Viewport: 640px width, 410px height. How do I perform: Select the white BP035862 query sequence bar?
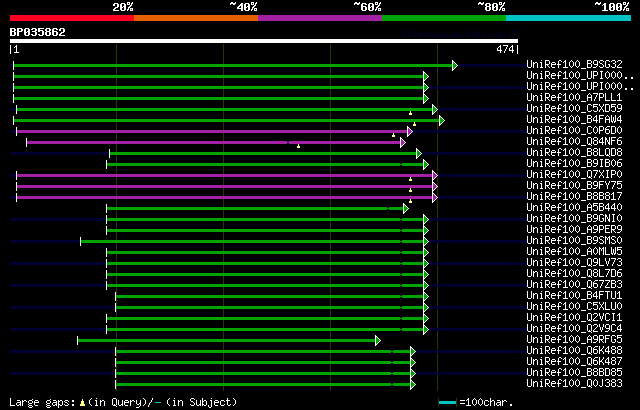click(x=264, y=41)
